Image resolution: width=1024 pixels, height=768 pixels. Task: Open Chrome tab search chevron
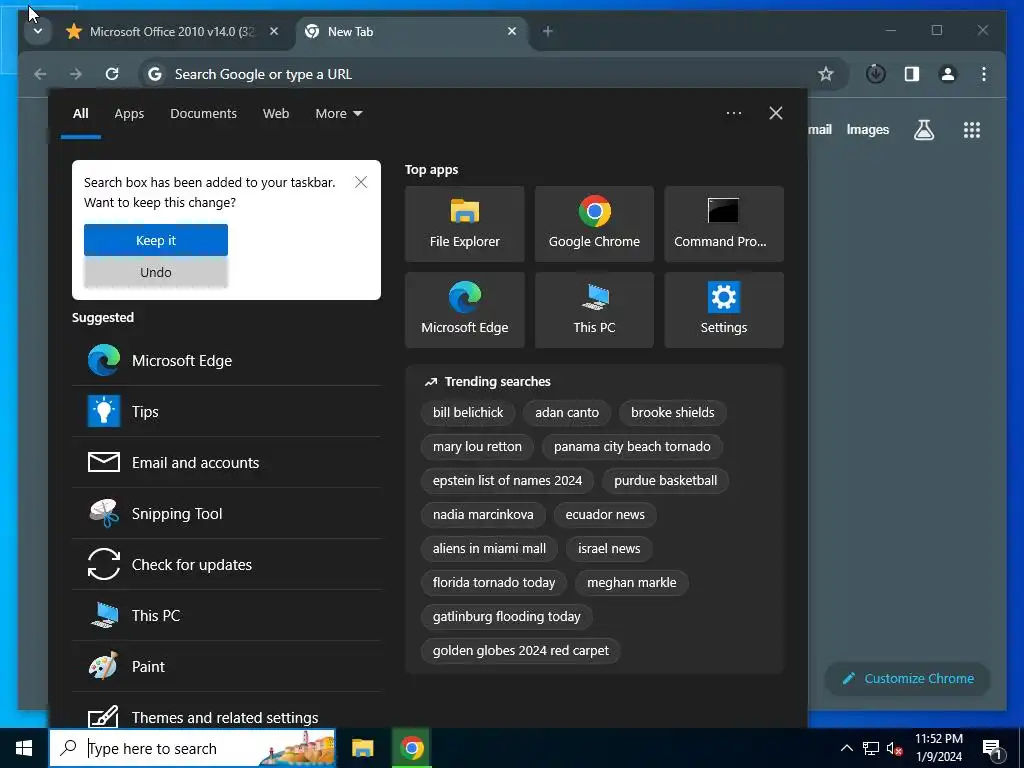click(38, 31)
